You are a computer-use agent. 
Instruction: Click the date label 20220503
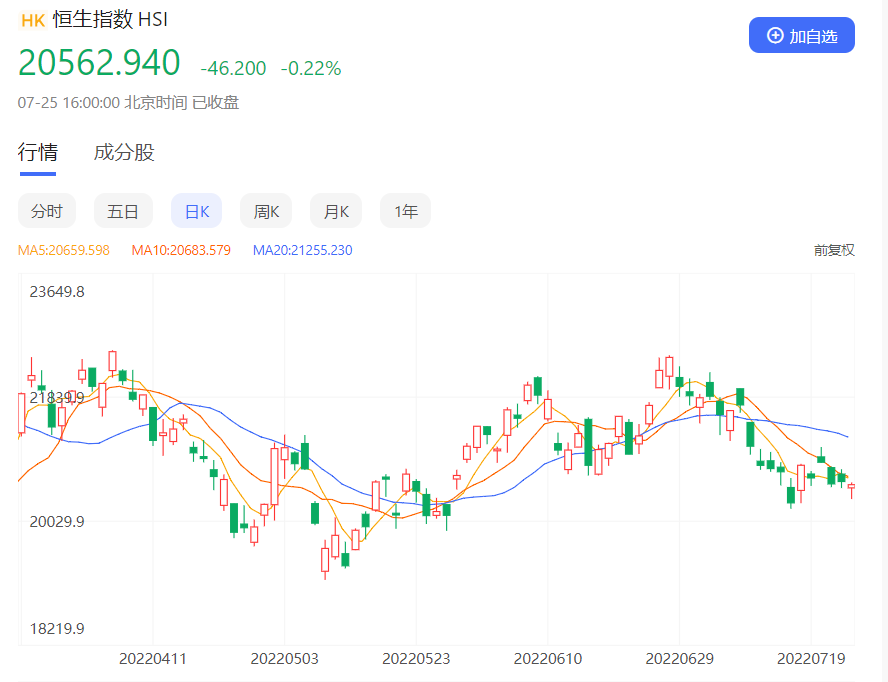[284, 659]
